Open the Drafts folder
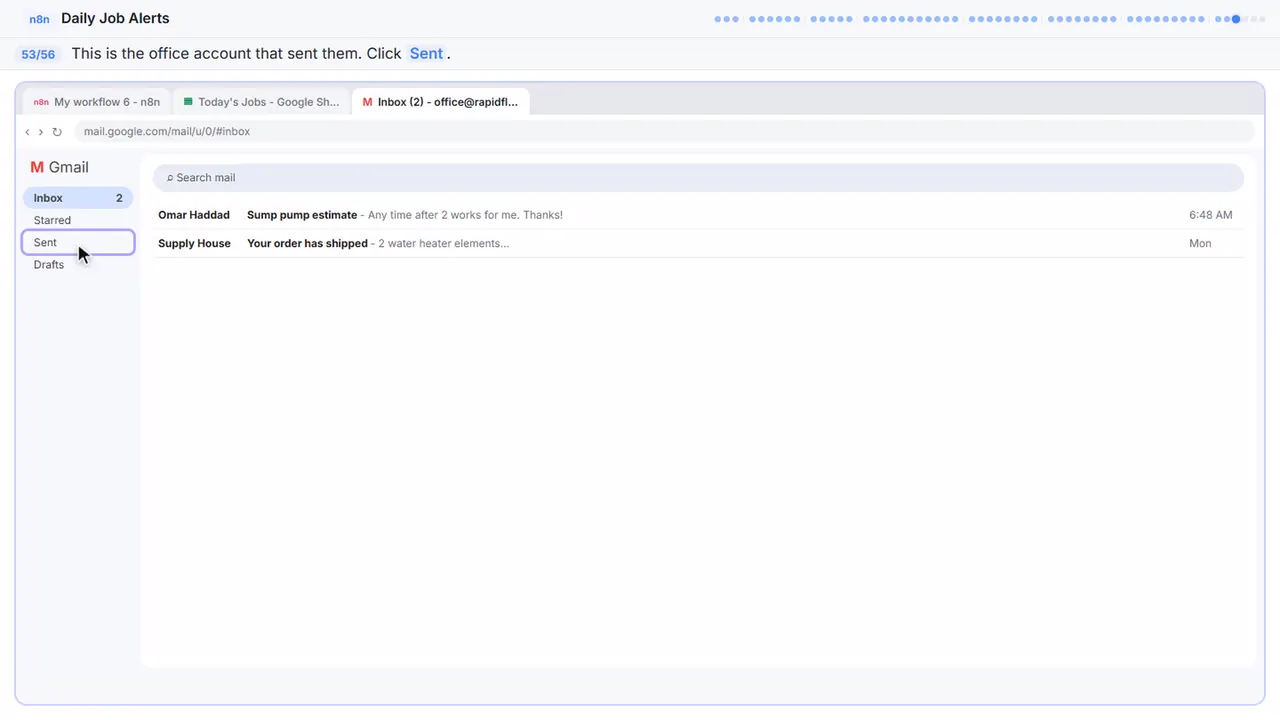The height and width of the screenshot is (720, 1280). pos(78,265)
